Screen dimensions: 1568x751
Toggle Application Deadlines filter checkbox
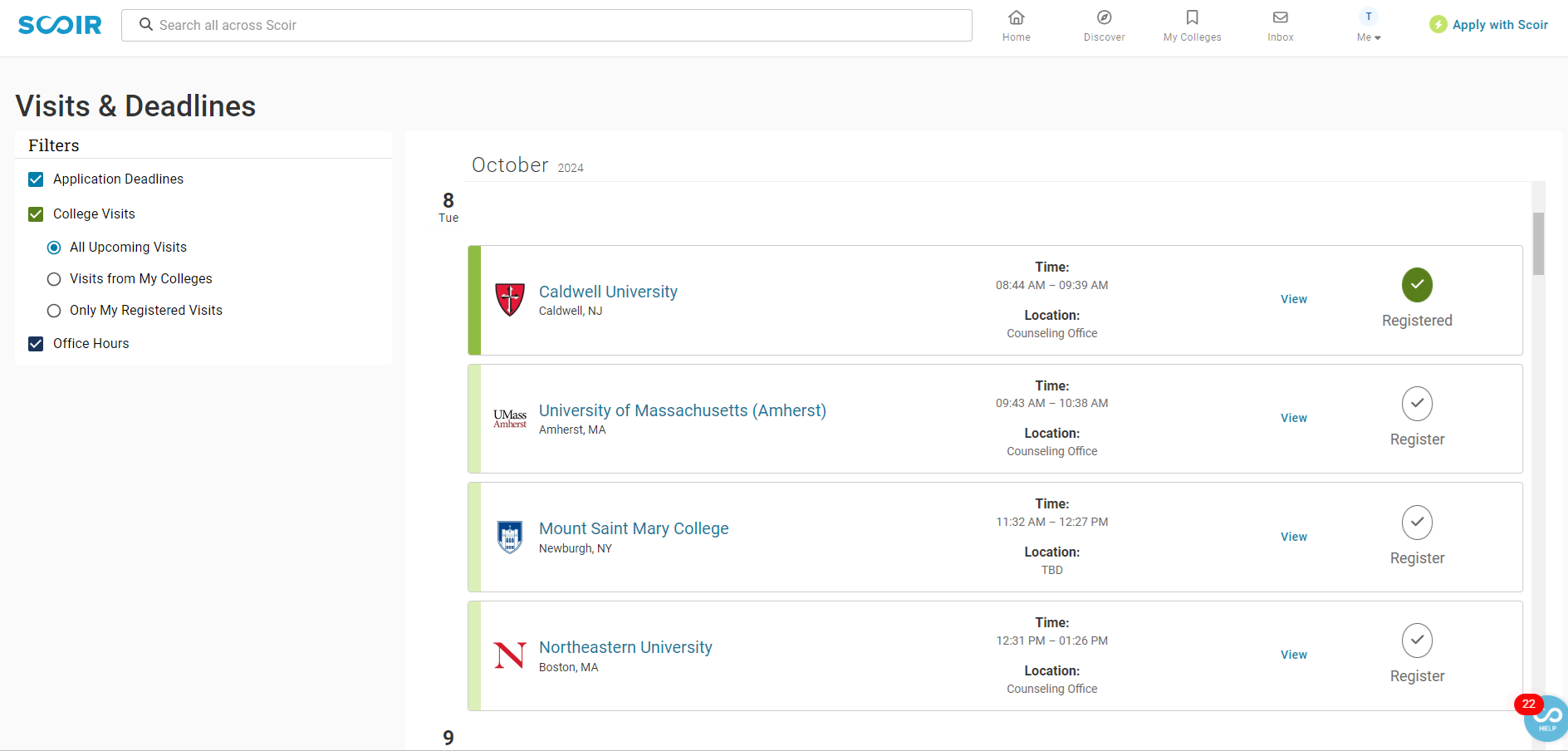(36, 179)
